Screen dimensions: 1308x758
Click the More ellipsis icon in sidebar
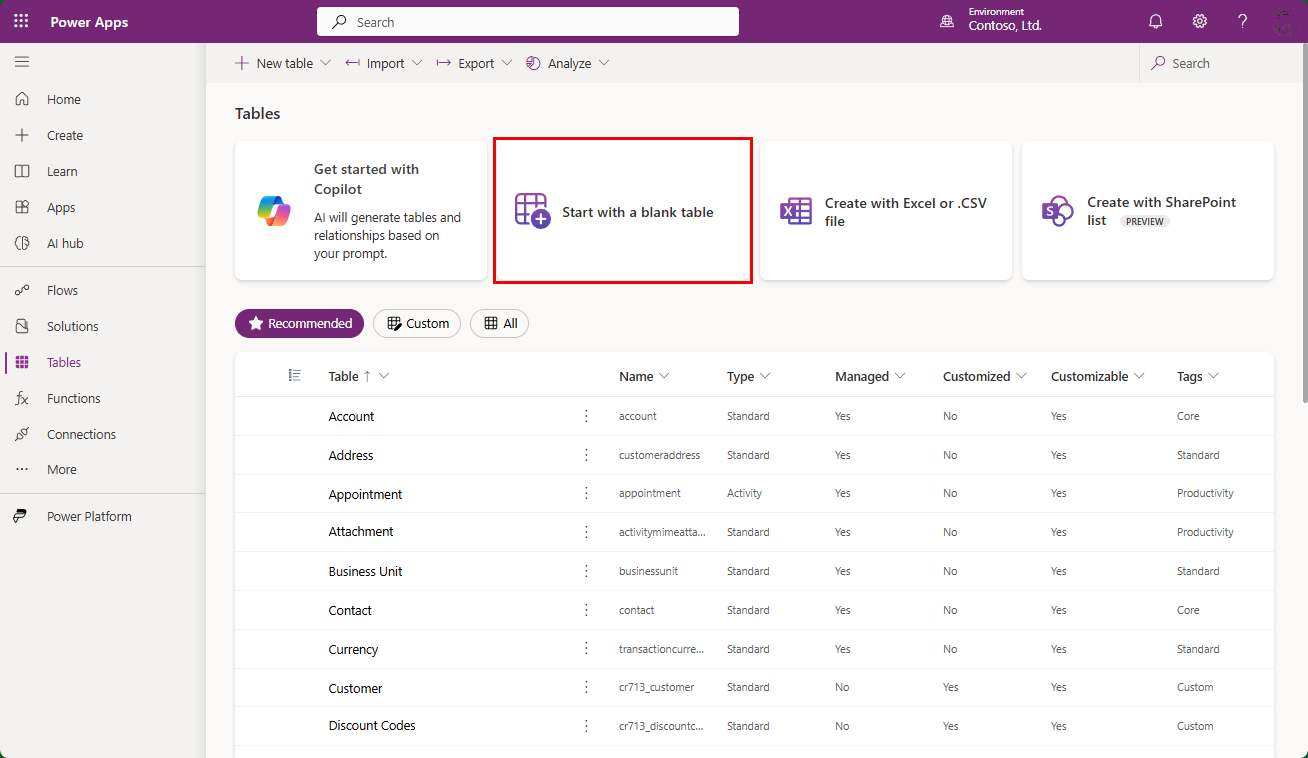coord(22,469)
